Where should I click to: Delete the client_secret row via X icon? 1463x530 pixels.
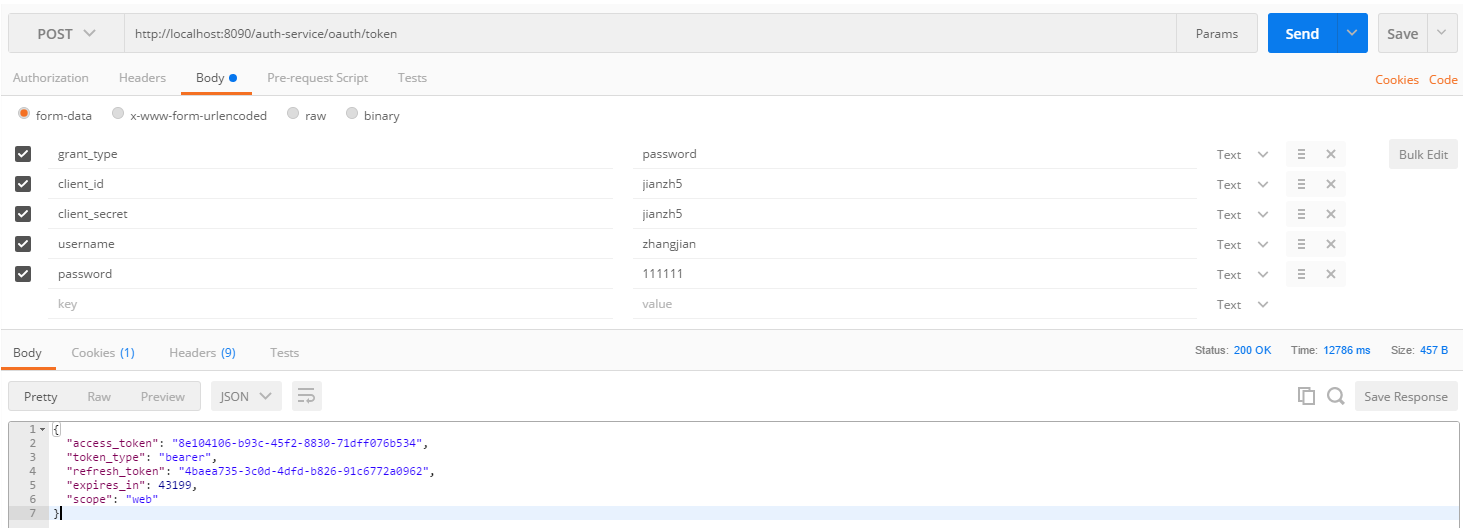click(1331, 214)
